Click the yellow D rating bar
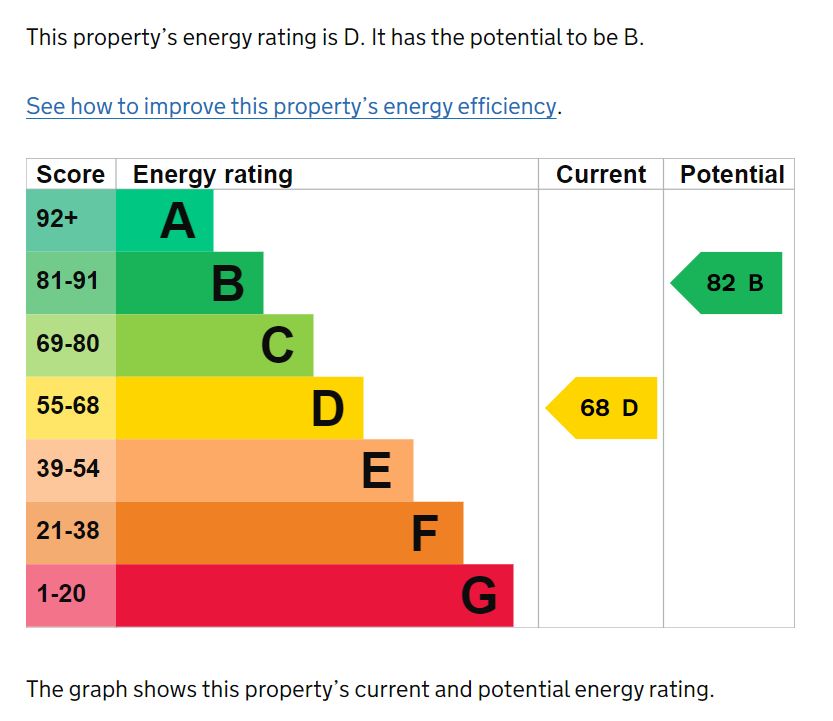 click(x=240, y=408)
